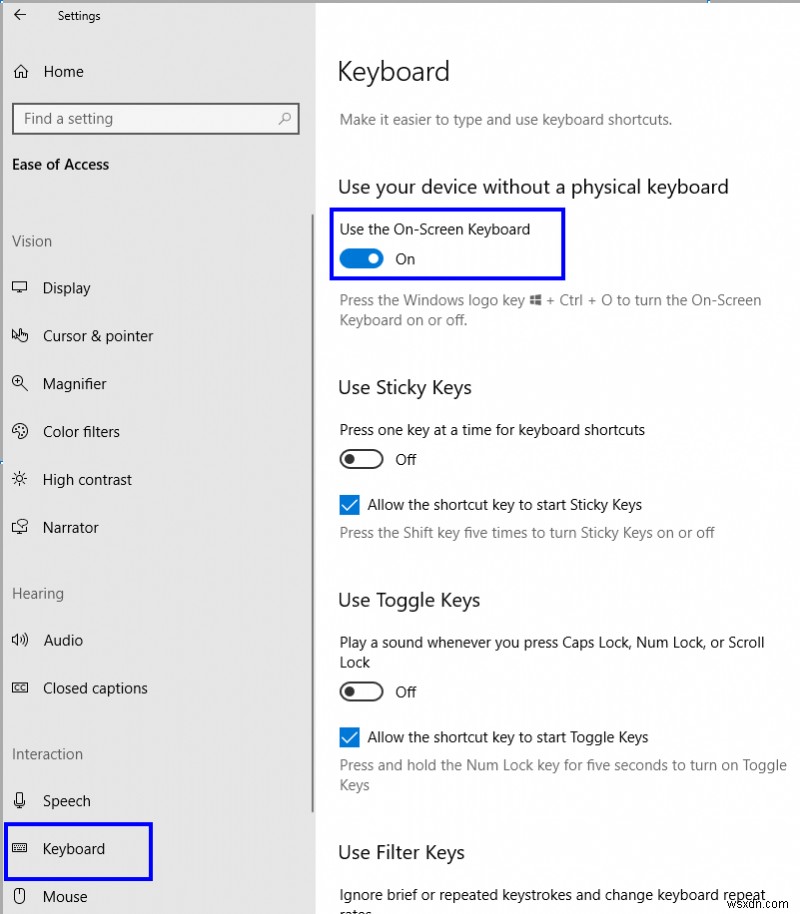
Task: Select the Narrator icon
Action: (x=20, y=527)
